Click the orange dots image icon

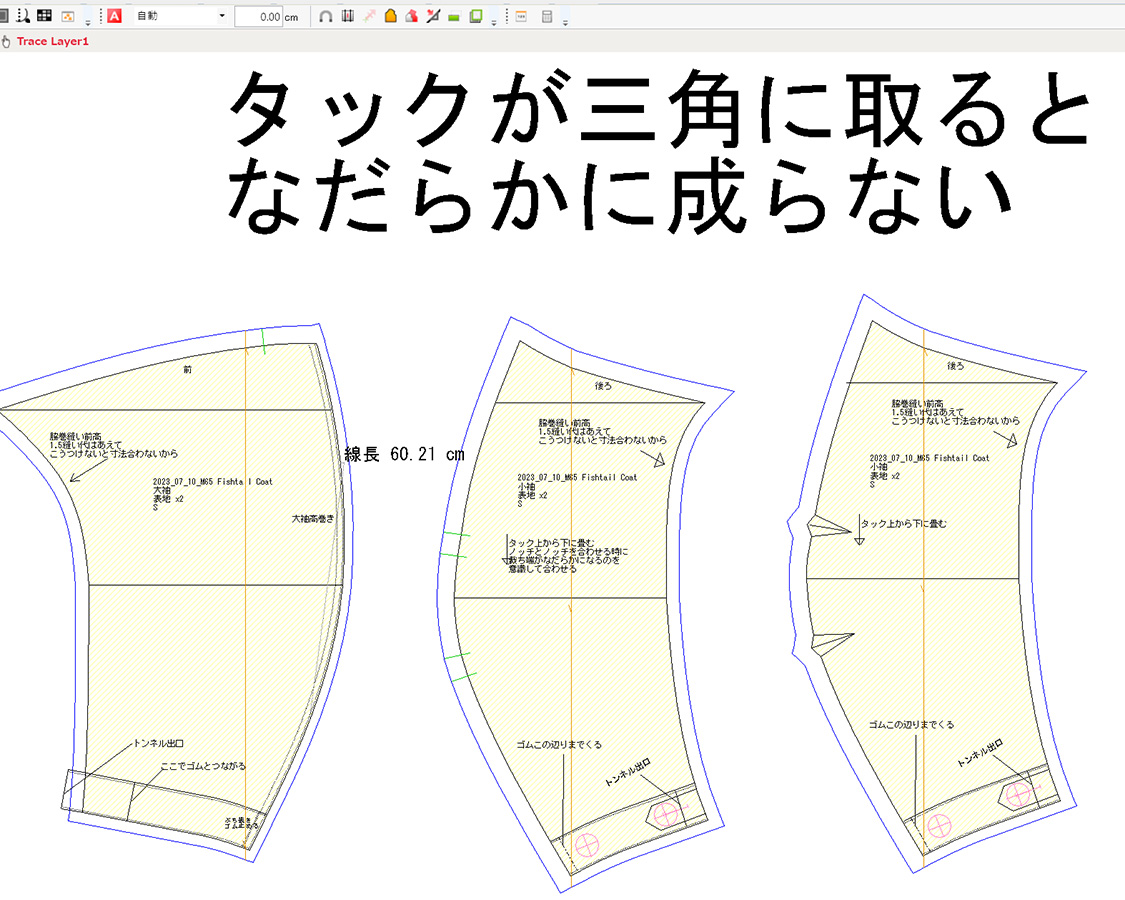68,17
